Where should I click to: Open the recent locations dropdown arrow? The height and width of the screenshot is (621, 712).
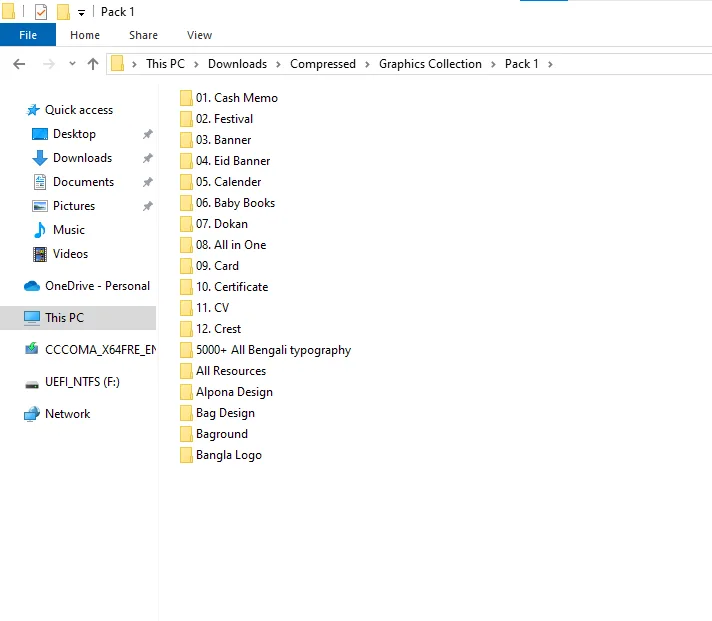tap(72, 64)
